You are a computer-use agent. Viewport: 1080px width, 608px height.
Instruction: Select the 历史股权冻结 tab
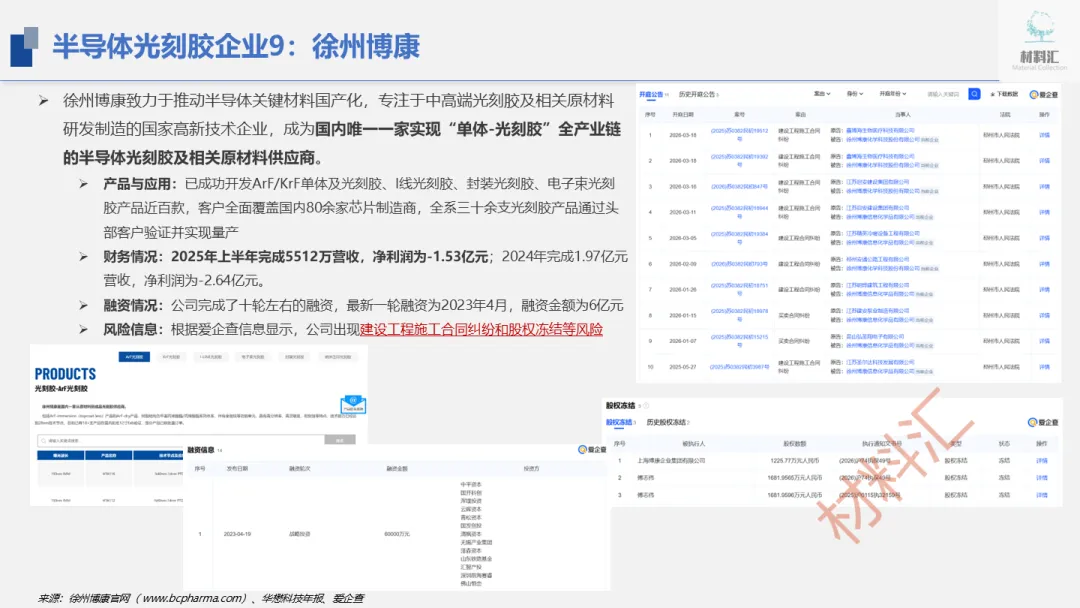(x=667, y=422)
